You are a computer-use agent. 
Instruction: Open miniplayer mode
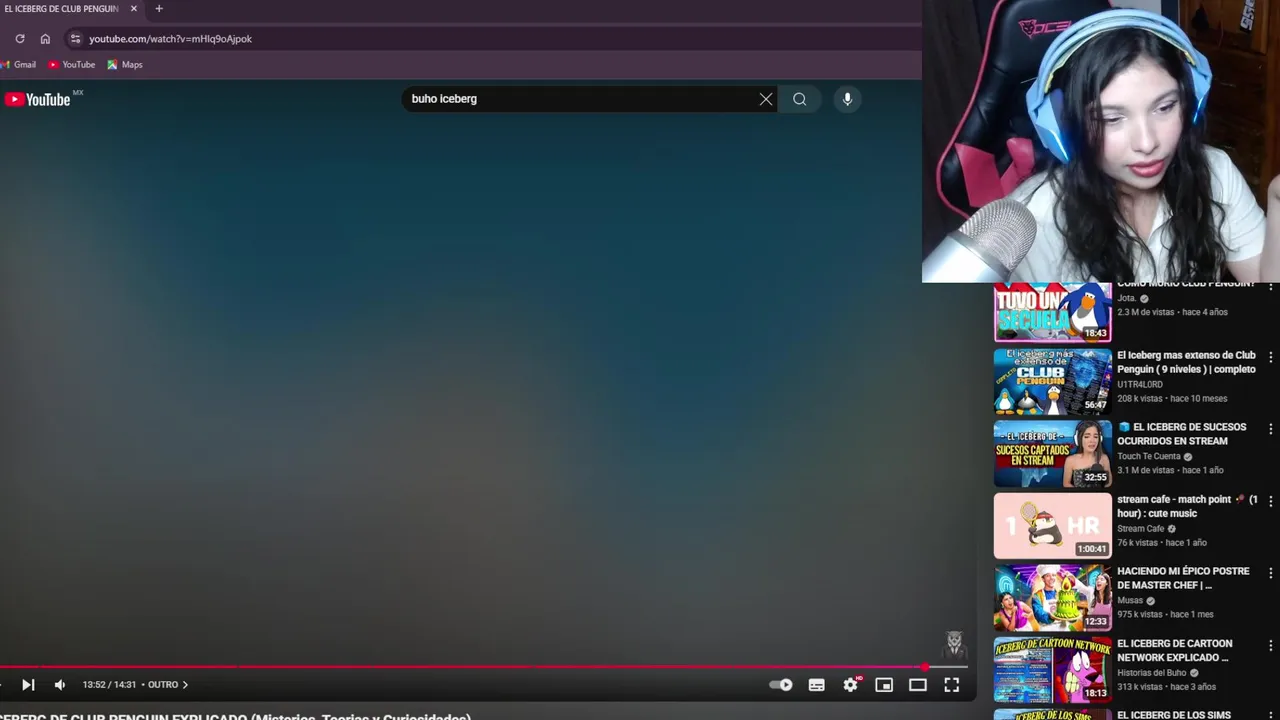click(884, 685)
